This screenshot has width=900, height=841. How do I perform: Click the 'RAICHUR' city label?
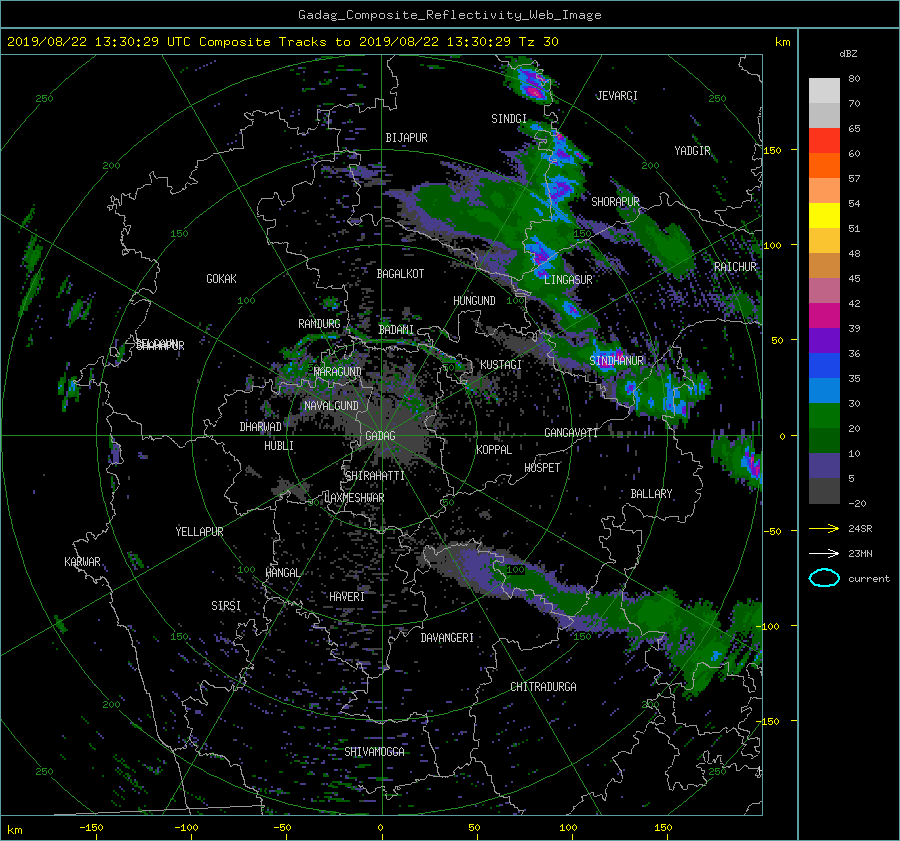click(x=735, y=267)
